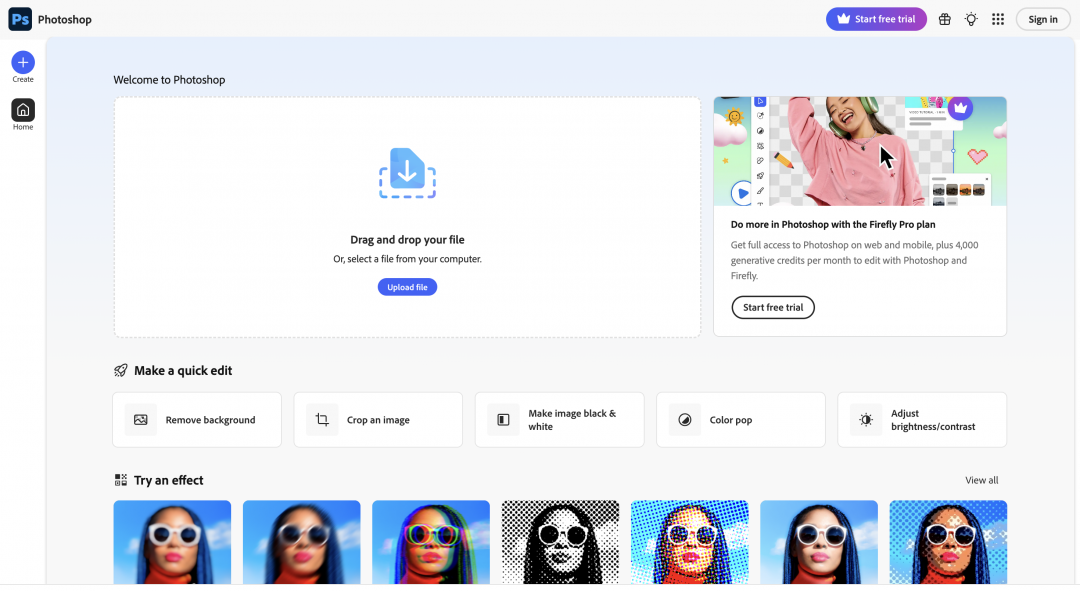
Task: Open Home from the left sidebar
Action: 23,111
